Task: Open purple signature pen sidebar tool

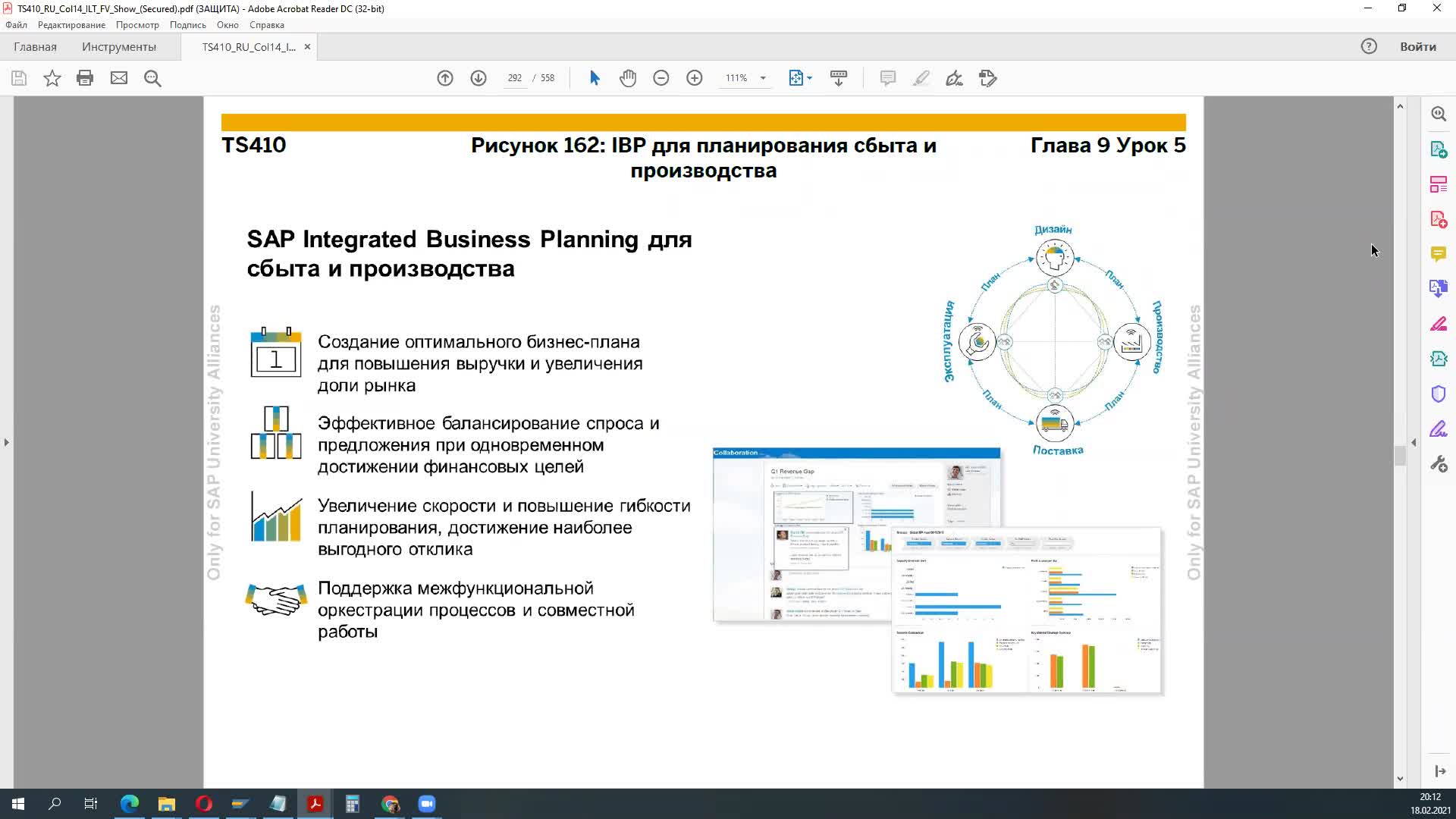Action: point(1439,428)
